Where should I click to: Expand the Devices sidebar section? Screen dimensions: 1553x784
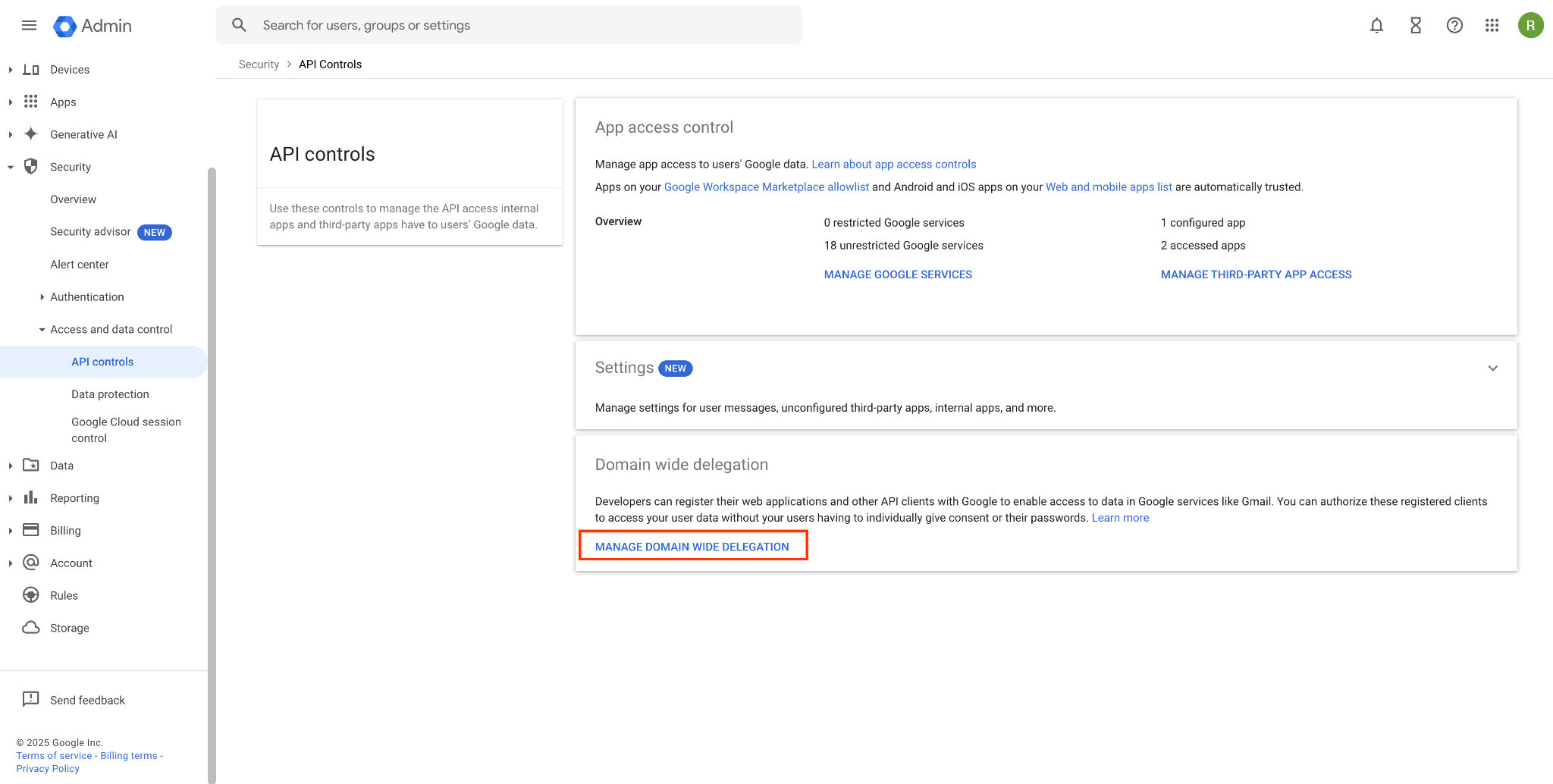tap(11, 69)
